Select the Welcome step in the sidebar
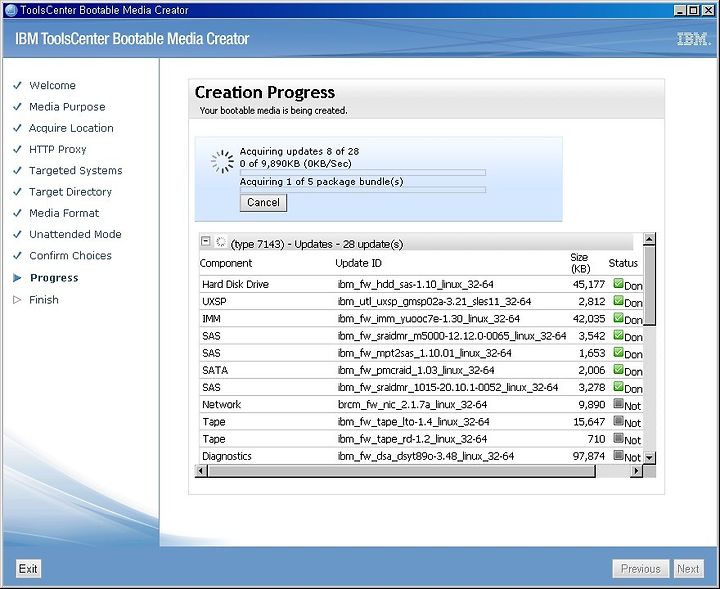The width and height of the screenshot is (720, 589). pos(52,85)
